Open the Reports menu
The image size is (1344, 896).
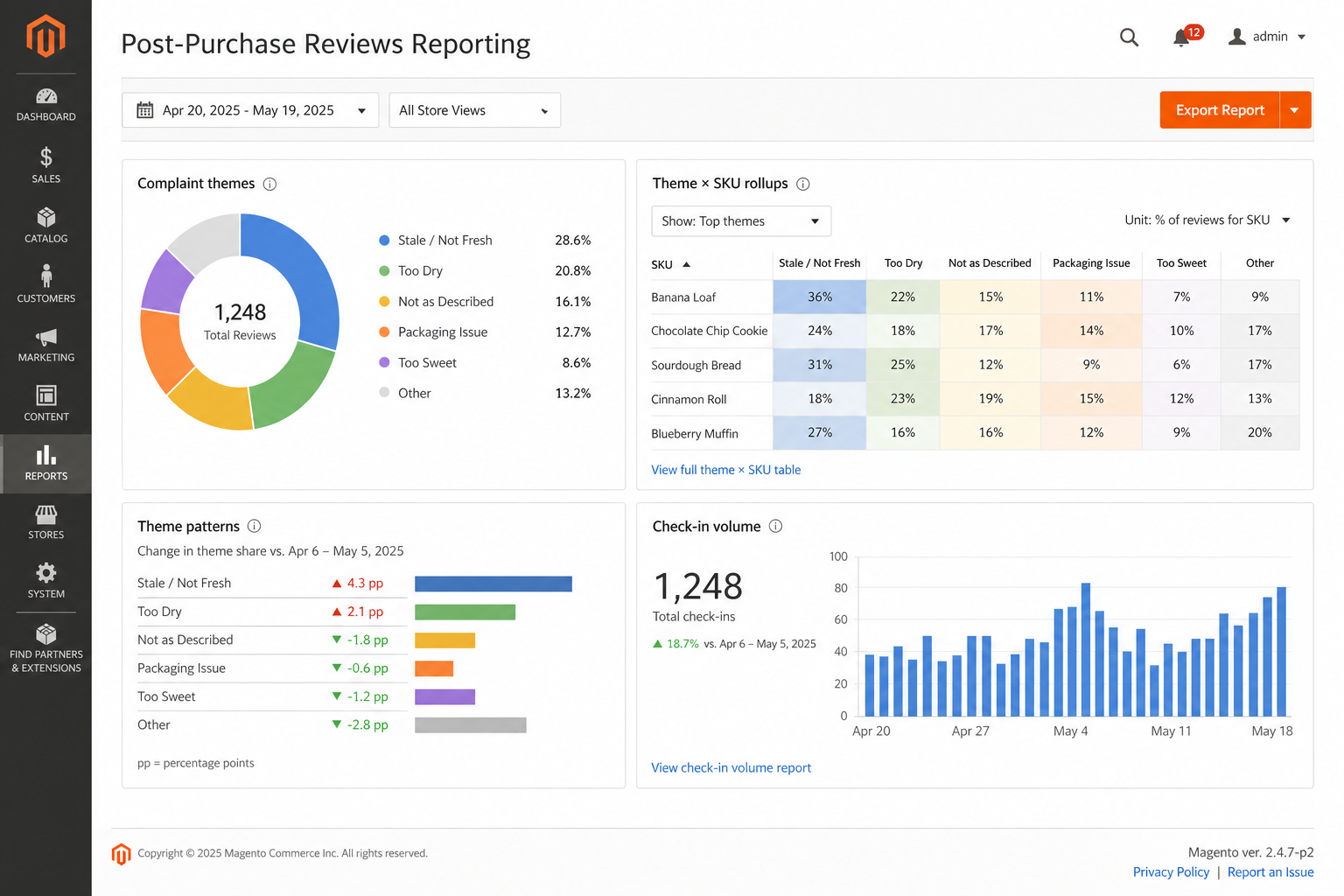[45, 464]
